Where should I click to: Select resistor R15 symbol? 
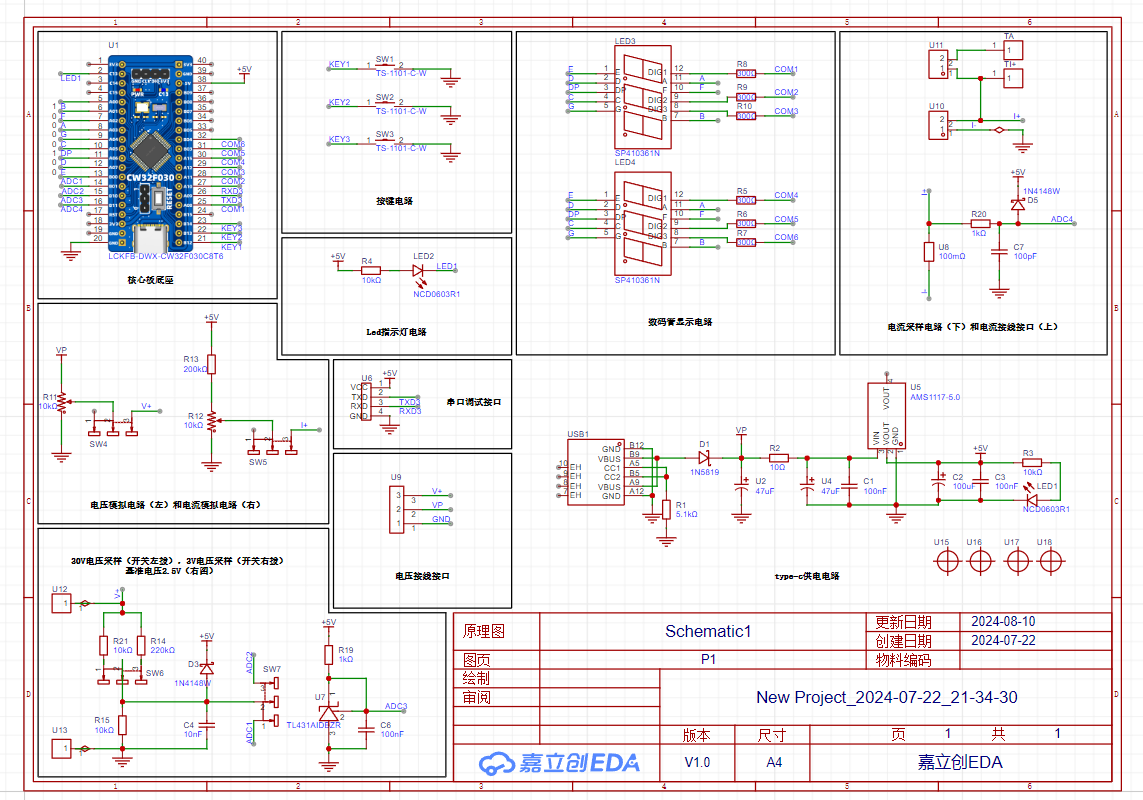click(x=122, y=725)
